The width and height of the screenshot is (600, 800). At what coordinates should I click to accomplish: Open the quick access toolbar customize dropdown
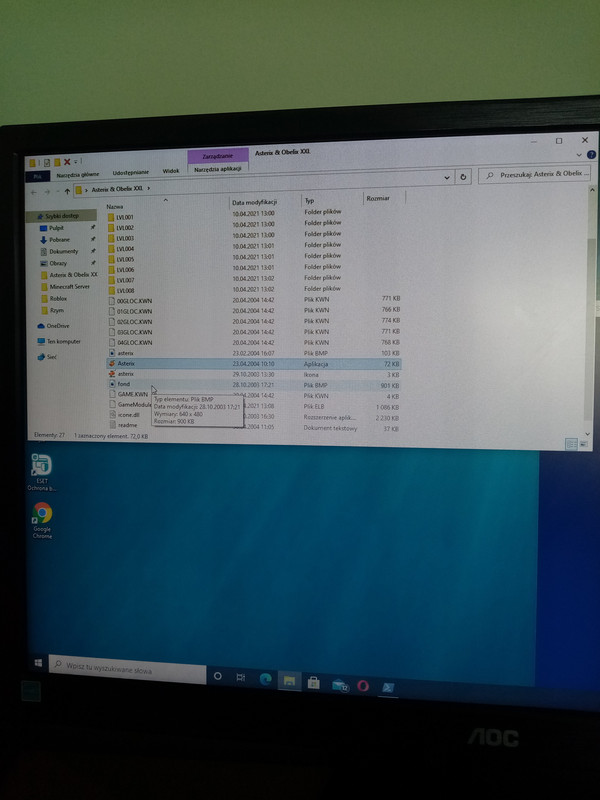76,162
